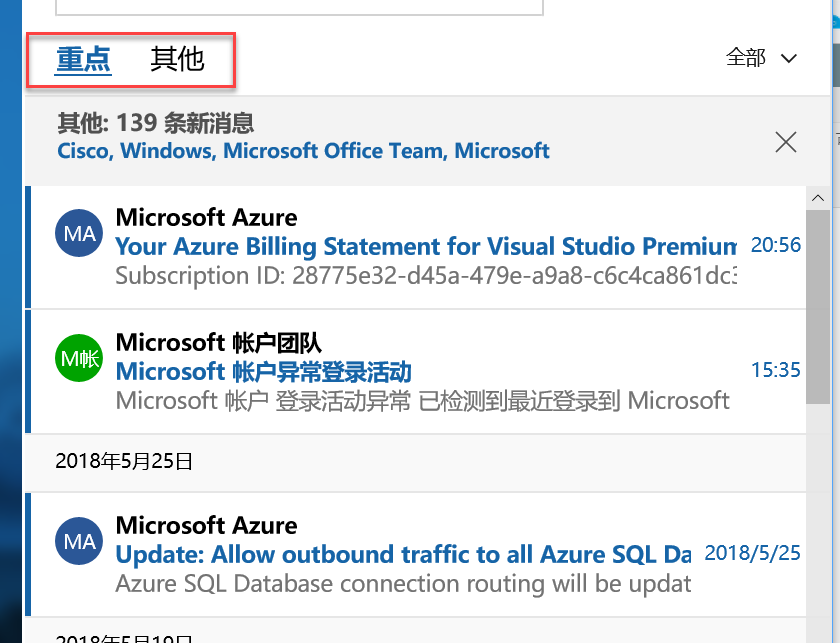Image resolution: width=840 pixels, height=643 pixels.
Task: Open the 其他: 139 条新消息 notification header
Action: tap(156, 123)
